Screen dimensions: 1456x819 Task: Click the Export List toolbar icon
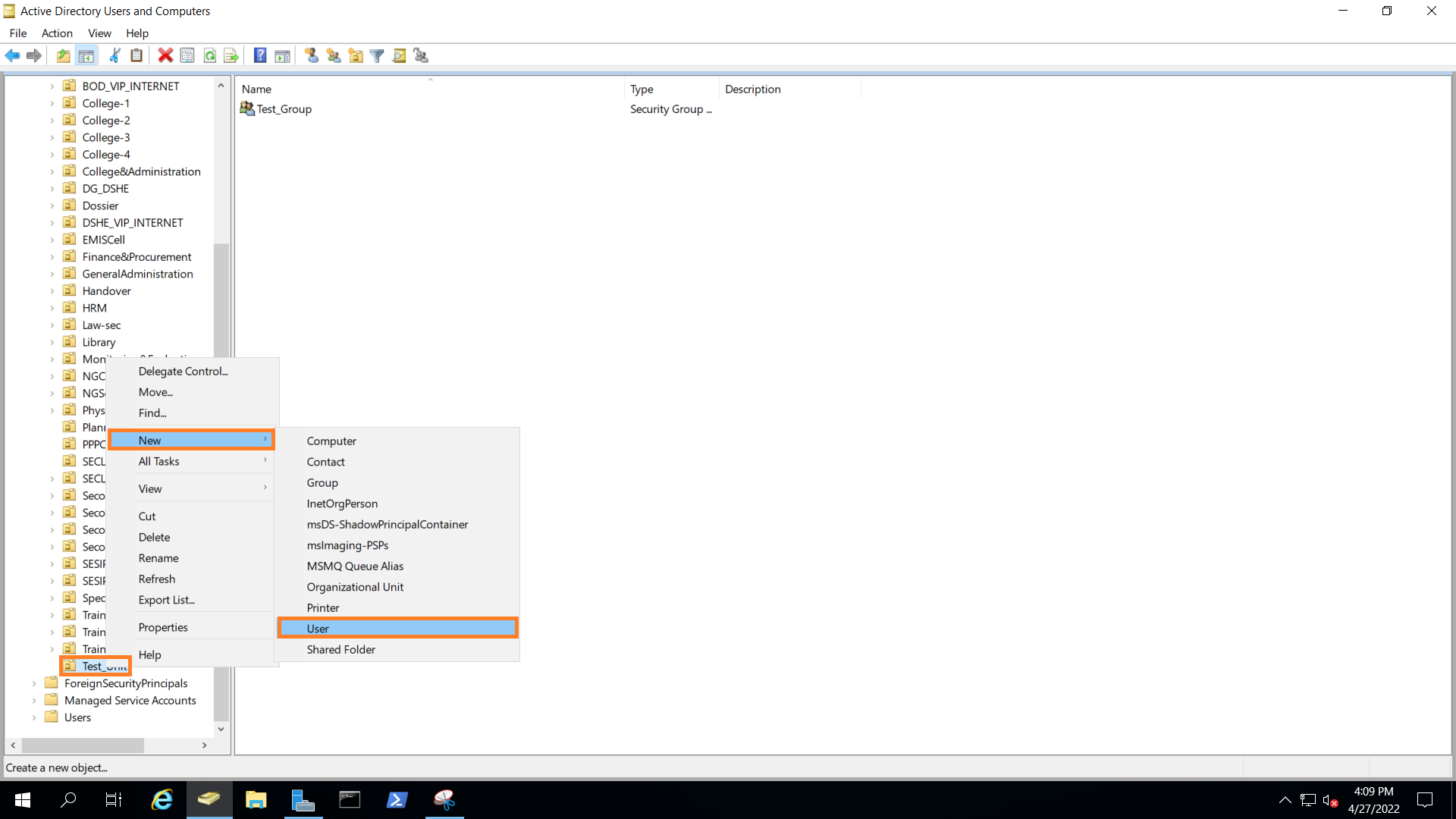pos(231,55)
